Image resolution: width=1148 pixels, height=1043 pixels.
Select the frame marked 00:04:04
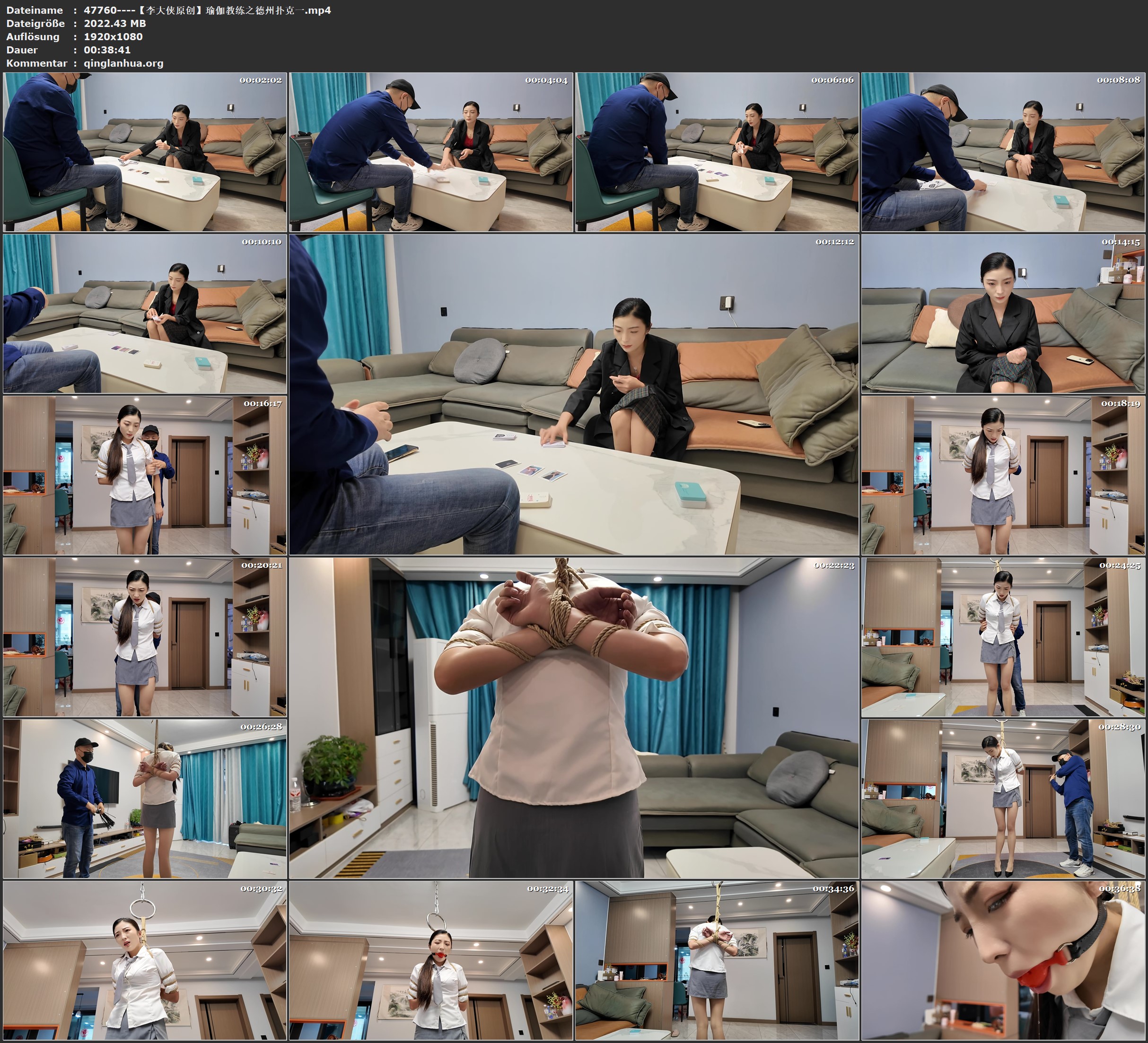(x=431, y=151)
